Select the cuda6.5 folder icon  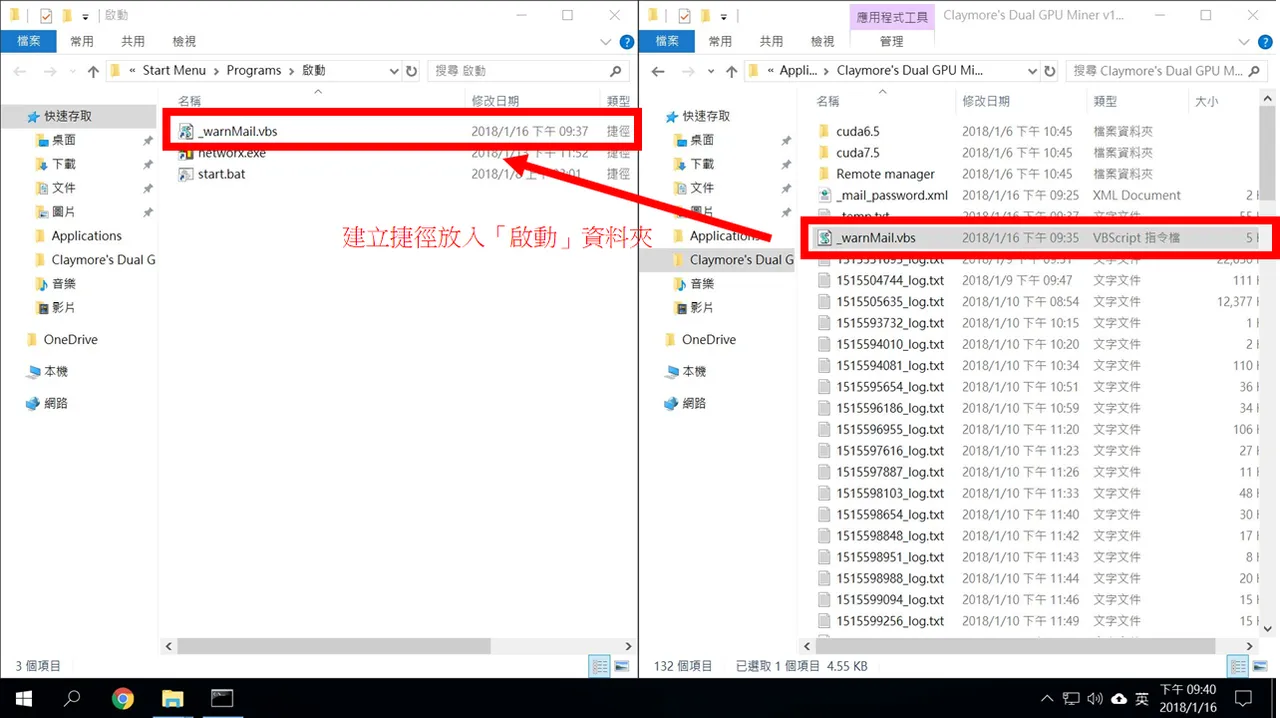[824, 131]
